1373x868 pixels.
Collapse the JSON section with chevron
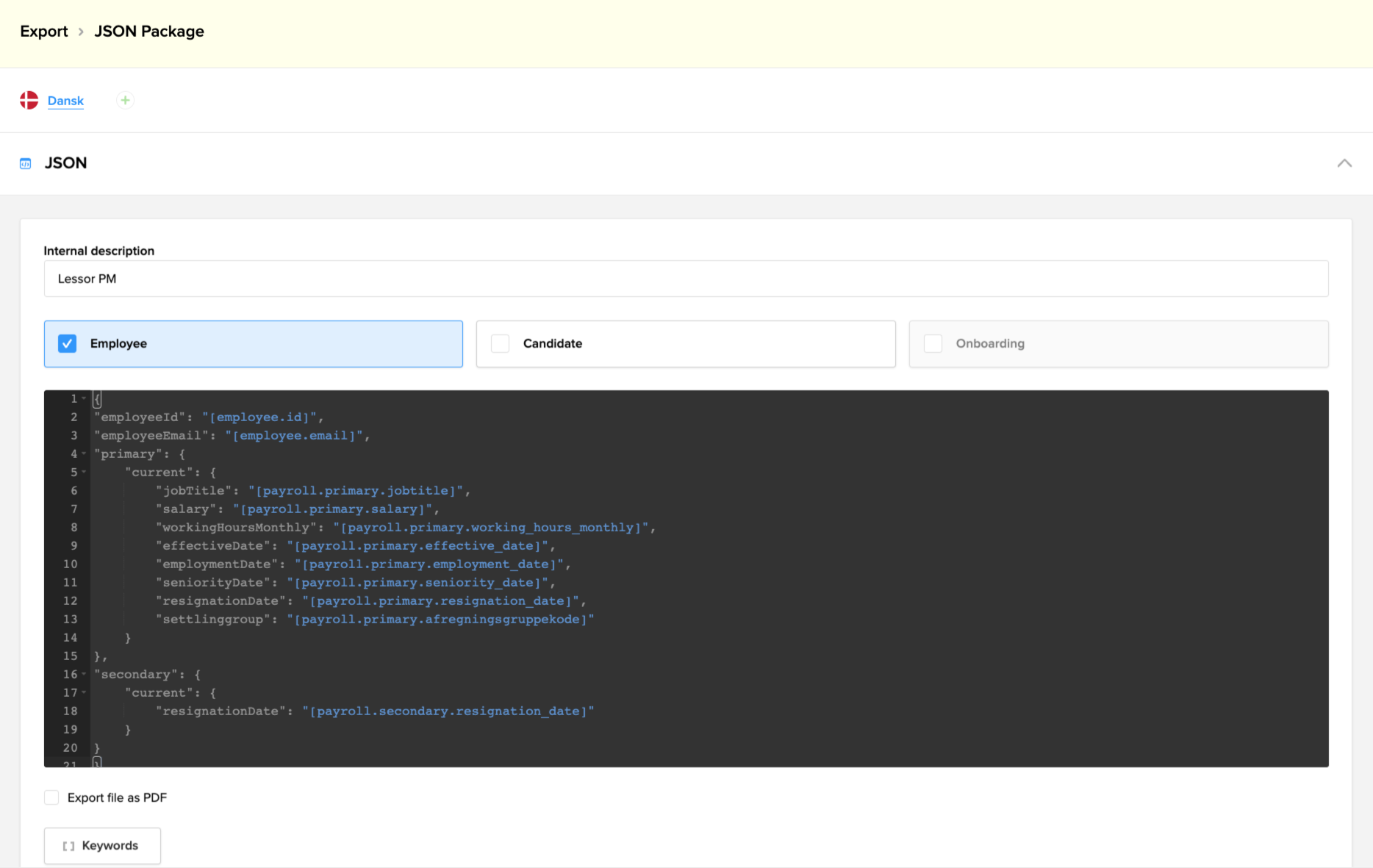pos(1344,163)
